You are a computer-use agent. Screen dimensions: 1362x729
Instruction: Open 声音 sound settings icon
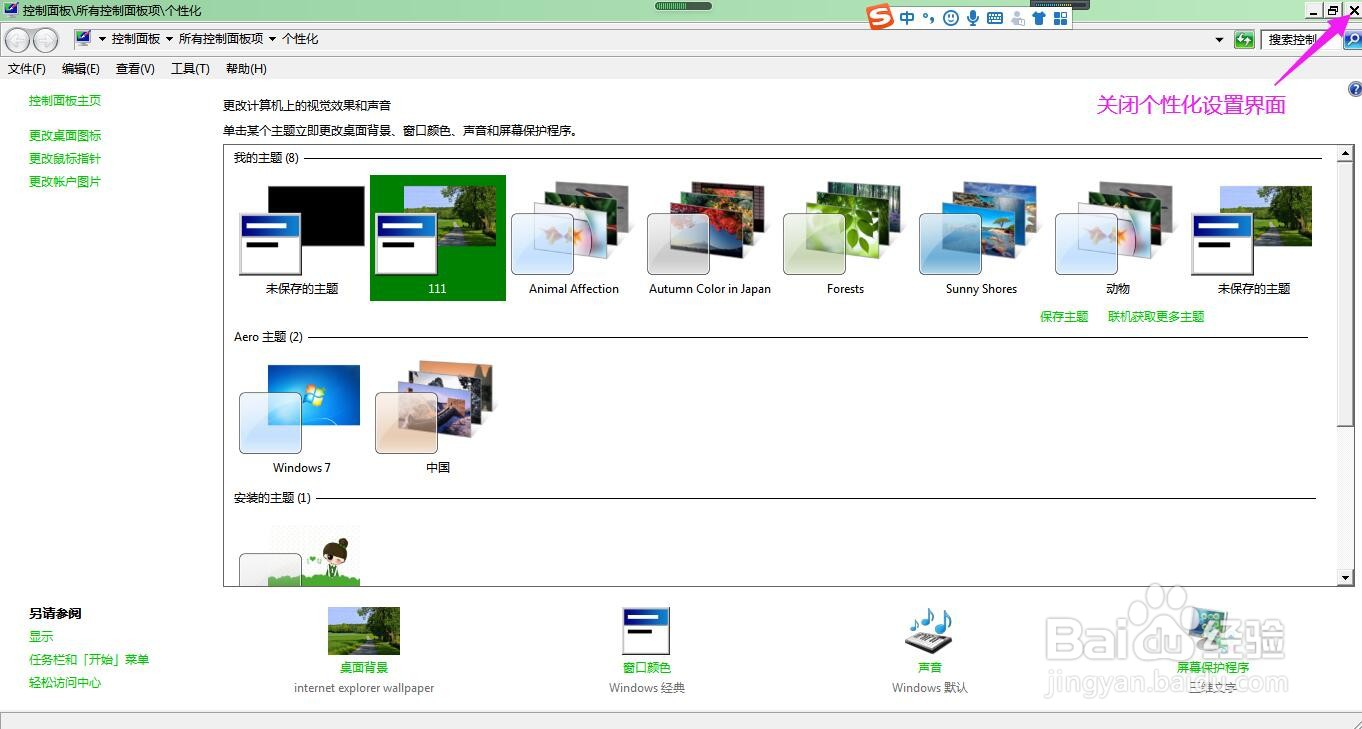click(x=928, y=630)
